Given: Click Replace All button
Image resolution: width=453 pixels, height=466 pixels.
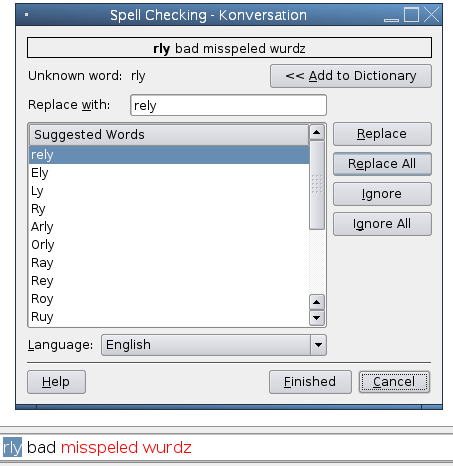Looking at the screenshot, I should coord(382,164).
